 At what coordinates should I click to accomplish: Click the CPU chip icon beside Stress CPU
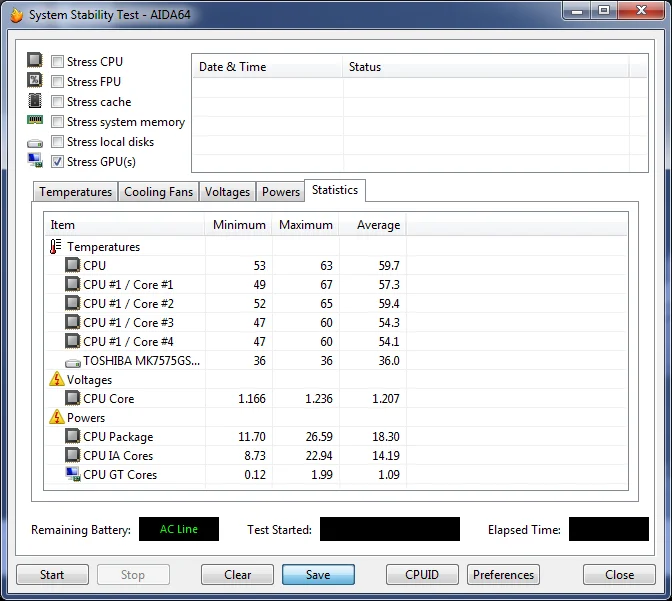(x=35, y=60)
